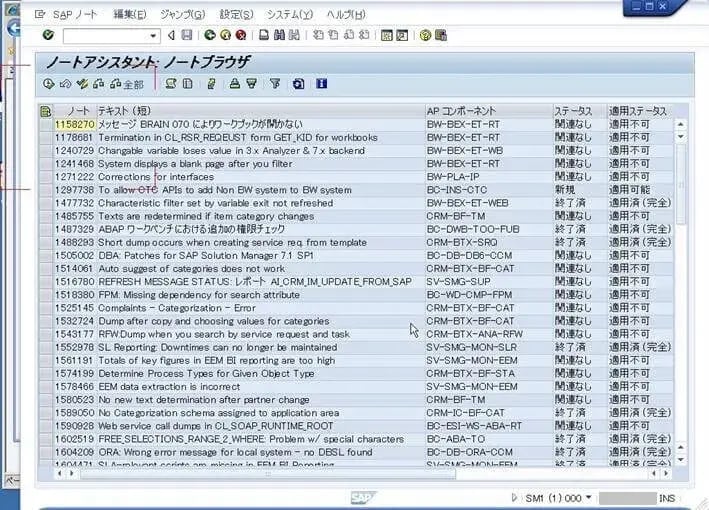Image resolution: width=709 pixels, height=510 pixels.
Task: Click note number 1604209
Action: (x=75, y=452)
